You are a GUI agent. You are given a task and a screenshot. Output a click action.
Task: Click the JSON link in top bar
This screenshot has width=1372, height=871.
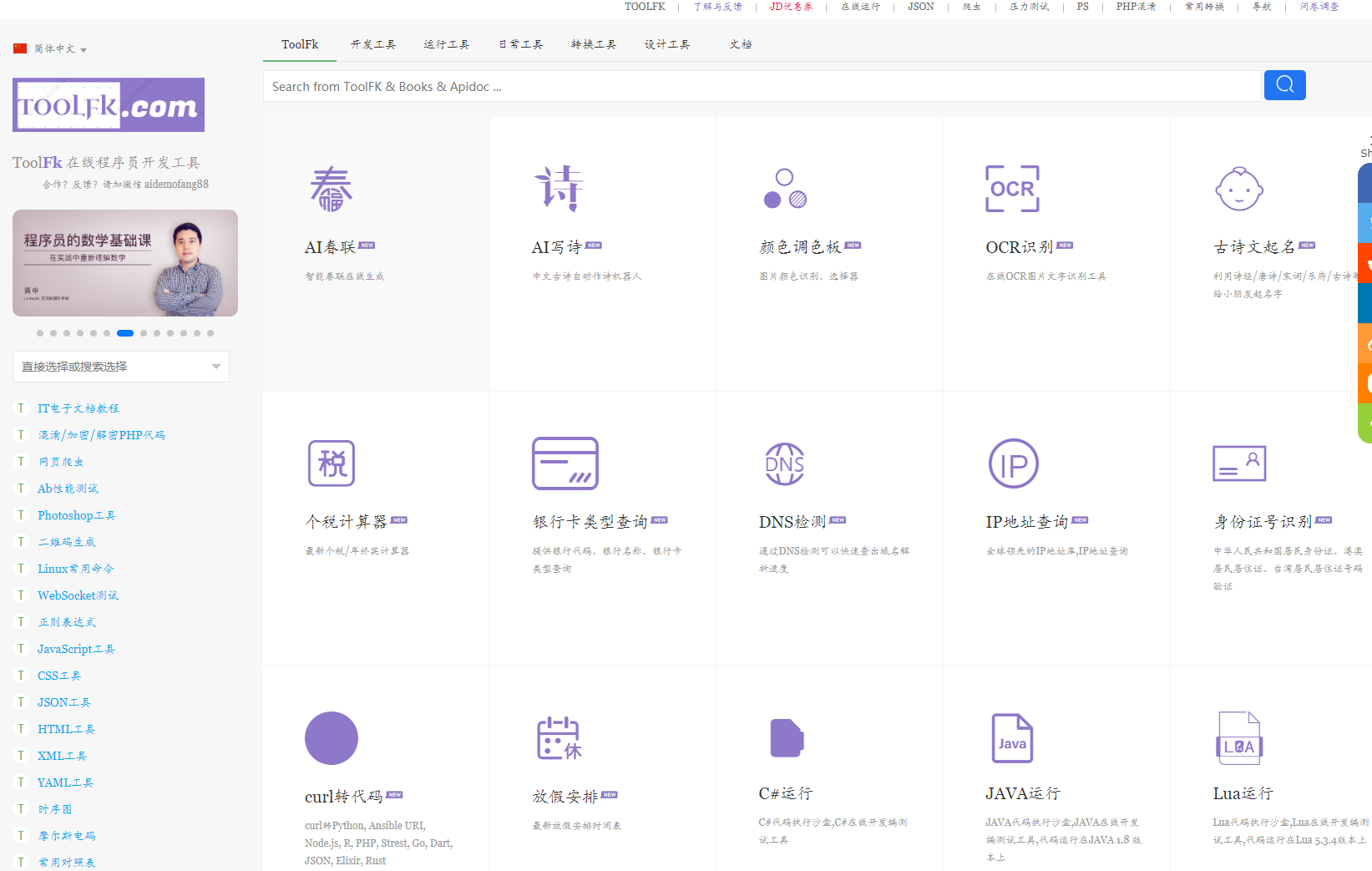(921, 7)
